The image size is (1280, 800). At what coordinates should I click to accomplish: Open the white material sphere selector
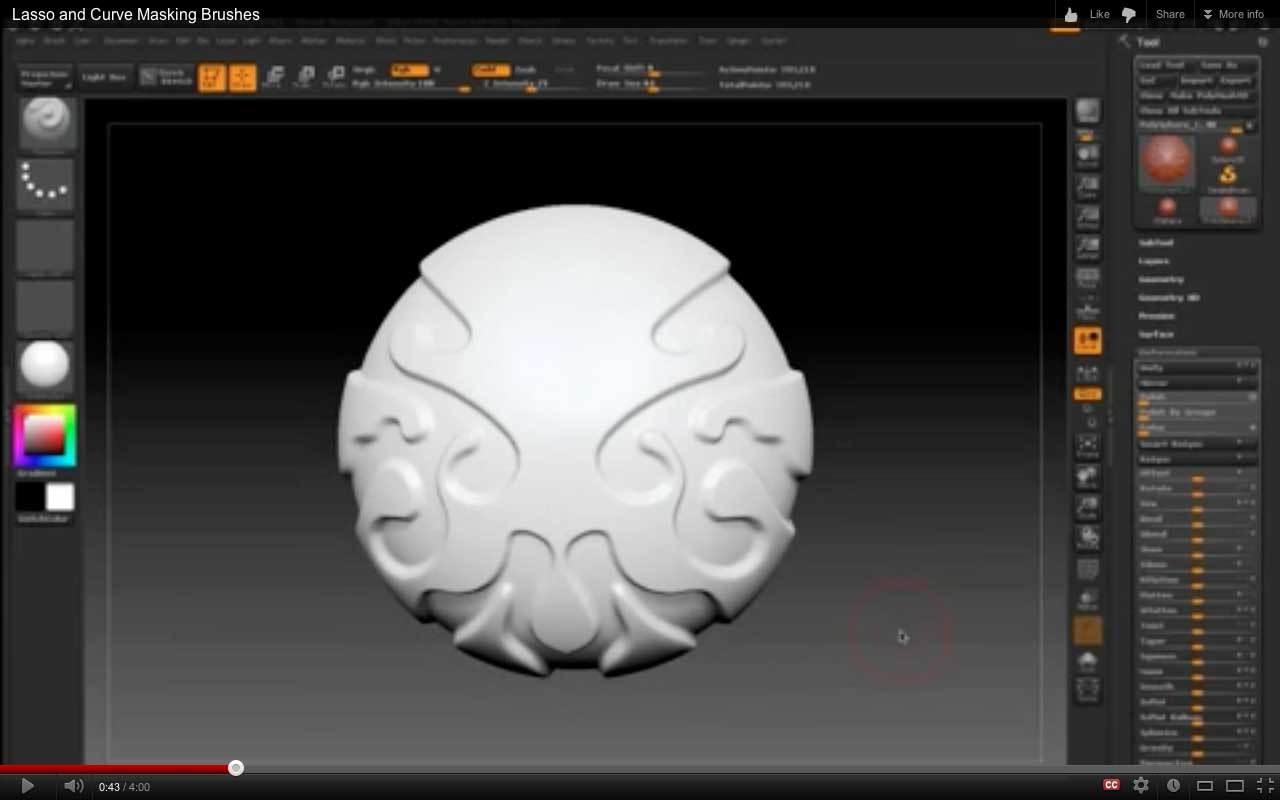(45, 366)
